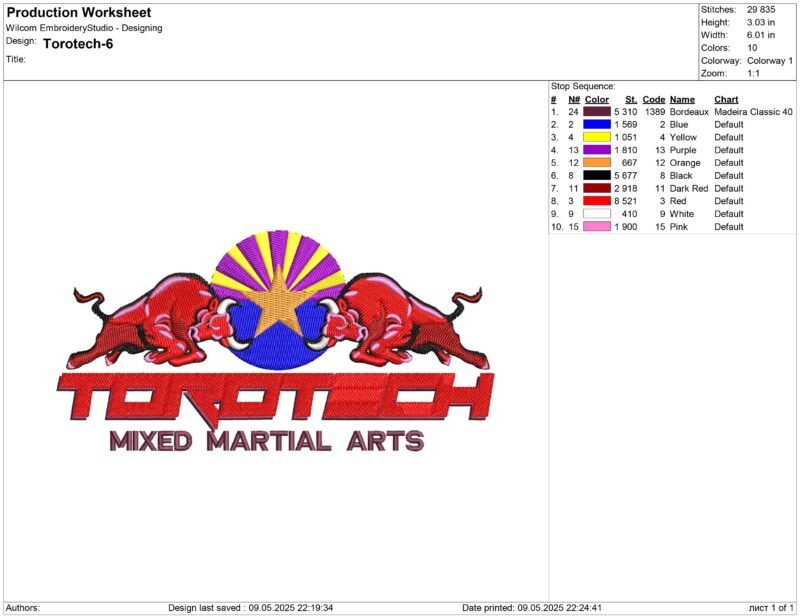Viewport: 800px width, 616px height.
Task: Click the 'St.' column header
Action: (631, 100)
